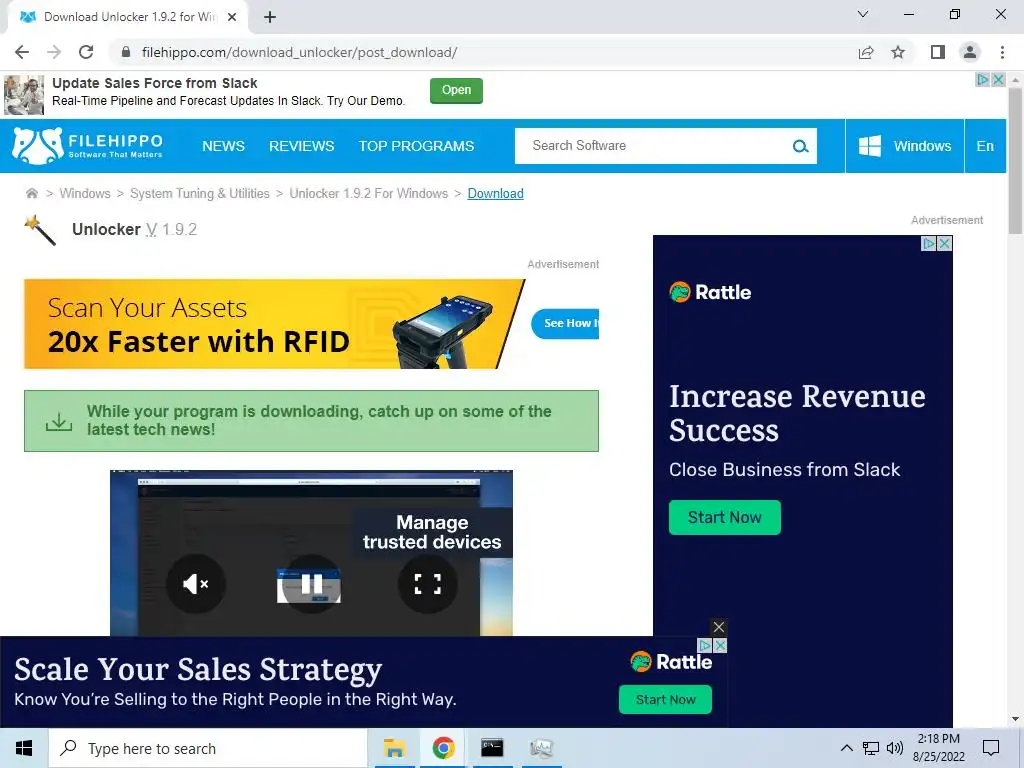The height and width of the screenshot is (768, 1024).
Task: Click Start Now in sidebar Rattle ad
Action: coord(724,517)
